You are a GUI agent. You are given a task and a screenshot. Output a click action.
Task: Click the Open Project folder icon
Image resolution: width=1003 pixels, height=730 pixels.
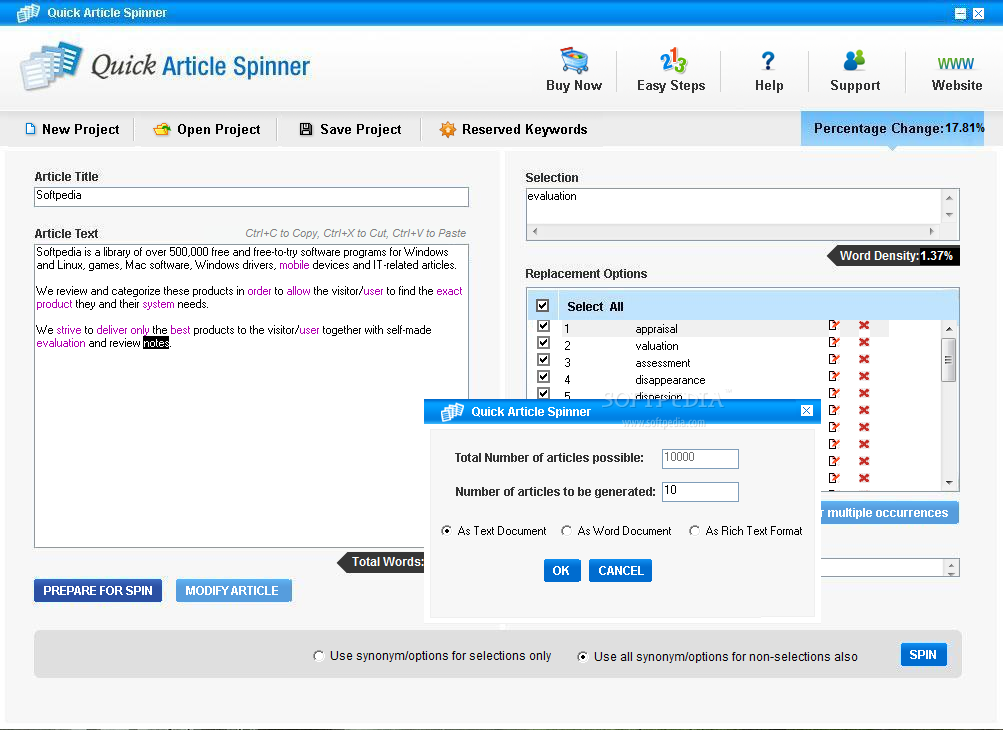click(162, 129)
